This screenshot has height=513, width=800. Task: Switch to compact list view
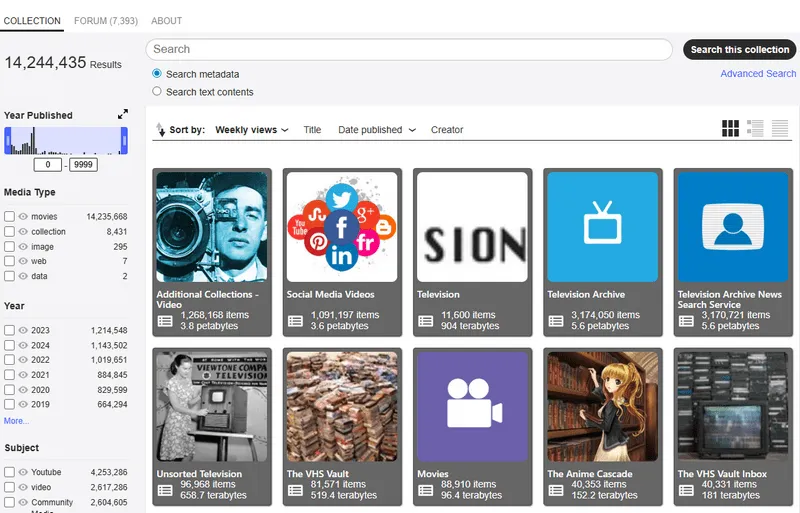click(780, 128)
